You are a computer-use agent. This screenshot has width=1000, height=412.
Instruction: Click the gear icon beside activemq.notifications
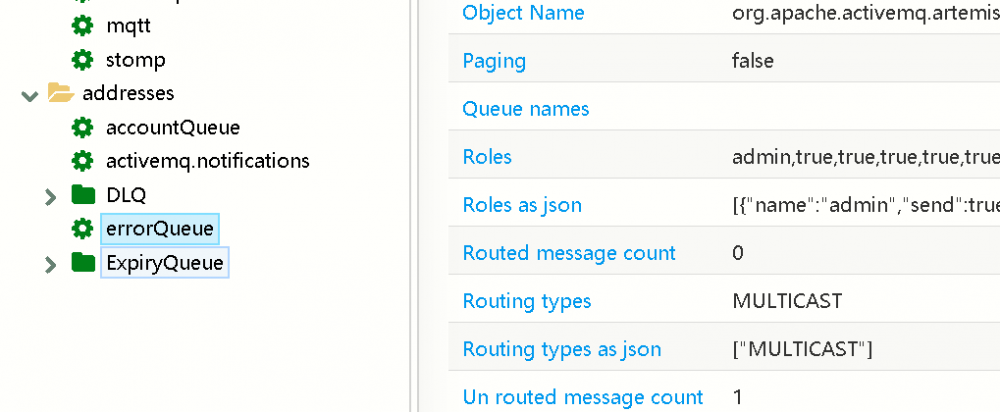coord(83,161)
